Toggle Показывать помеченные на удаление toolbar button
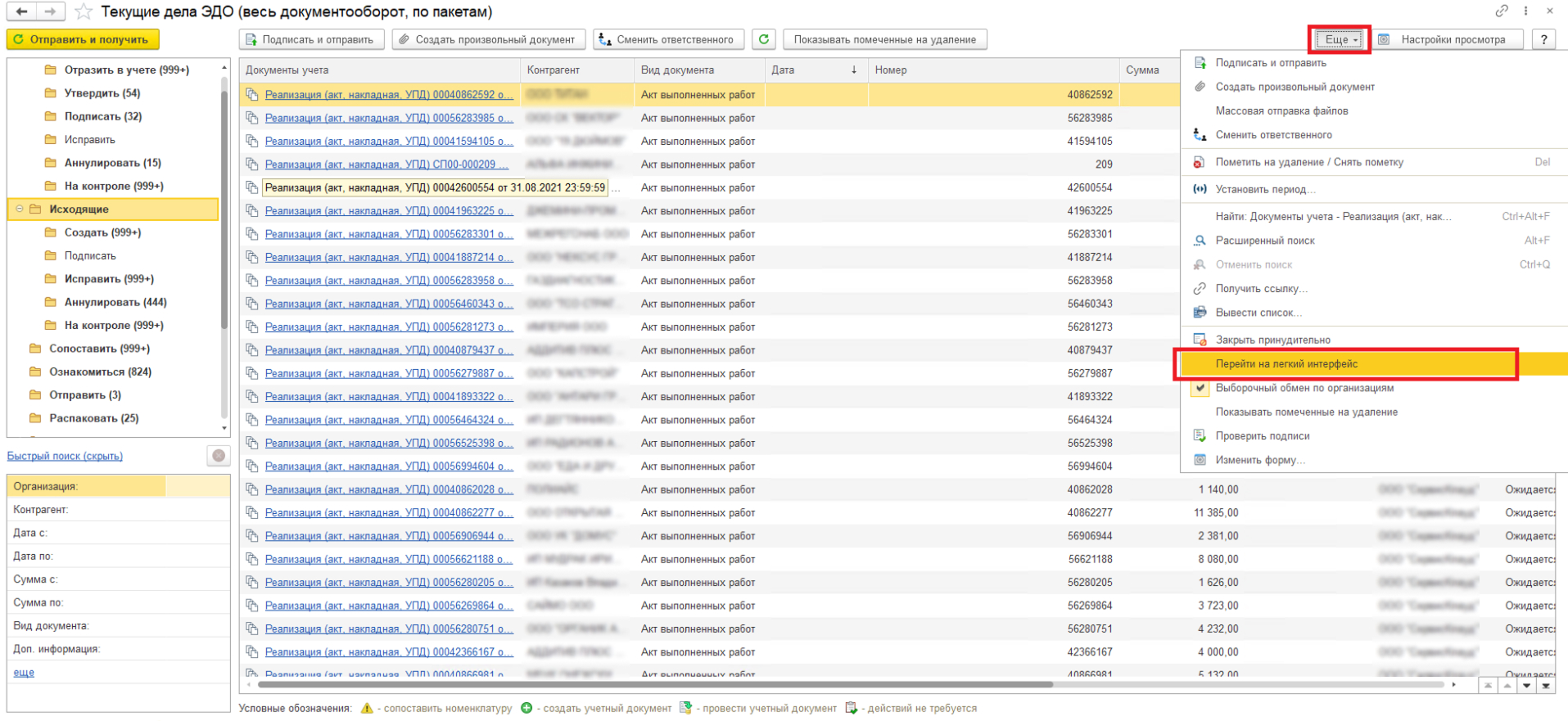This screenshot has height=721, width=1568. 884,39
